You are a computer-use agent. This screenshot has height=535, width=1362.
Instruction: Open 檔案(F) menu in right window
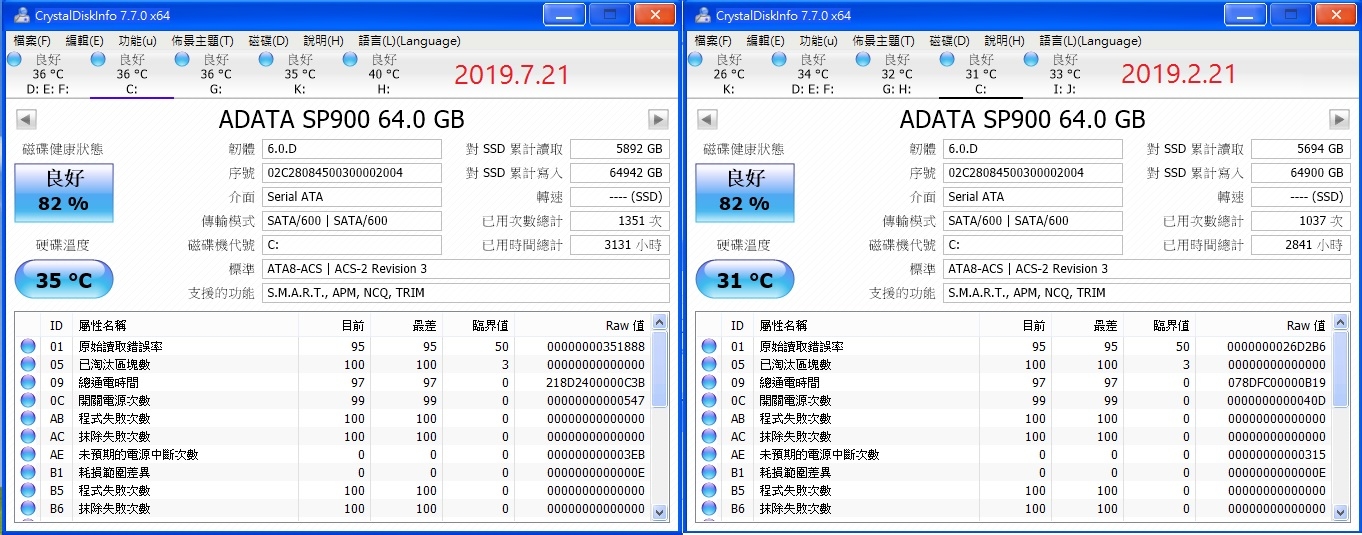click(x=713, y=41)
